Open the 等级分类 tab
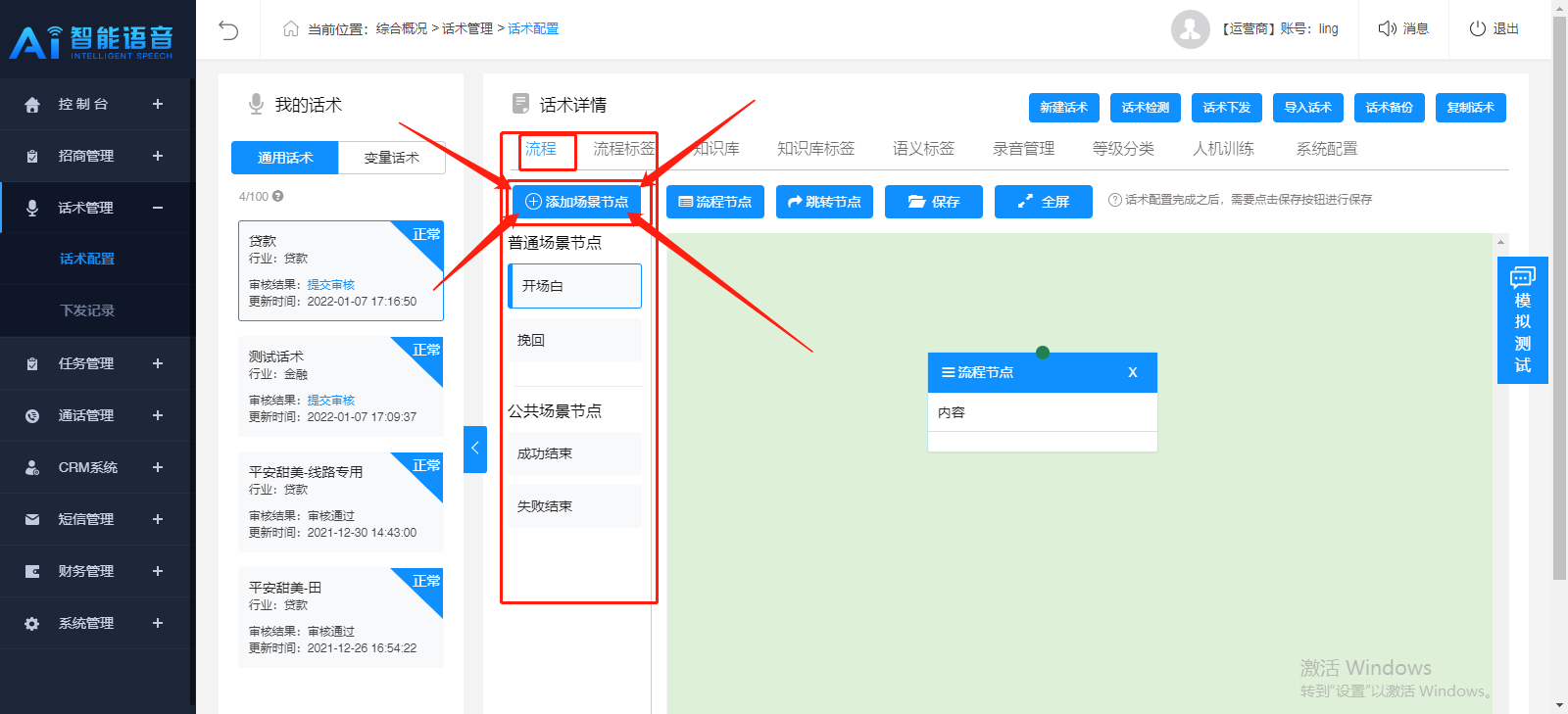Viewport: 1568px width, 714px height. [1123, 149]
